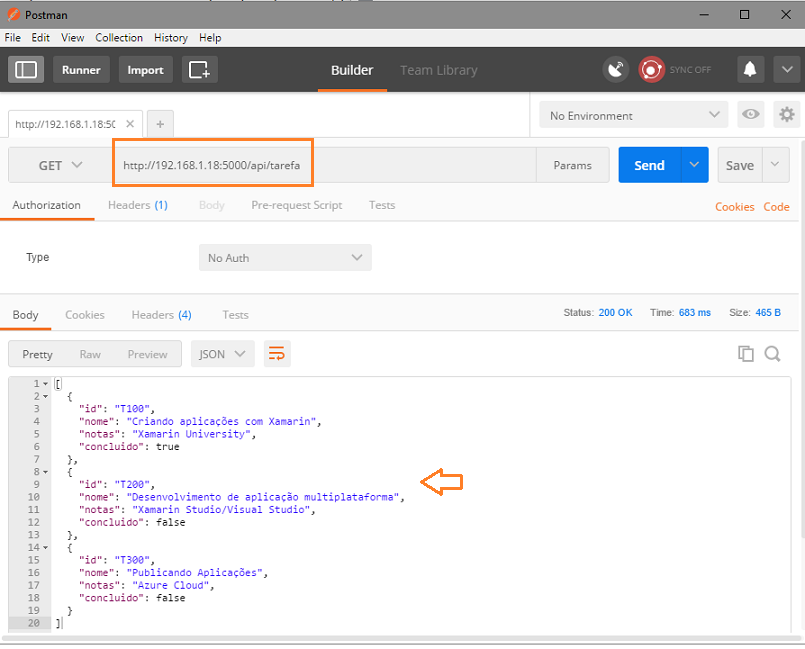Search within the response body
Viewport: 805px width, 649px height.
tap(772, 354)
